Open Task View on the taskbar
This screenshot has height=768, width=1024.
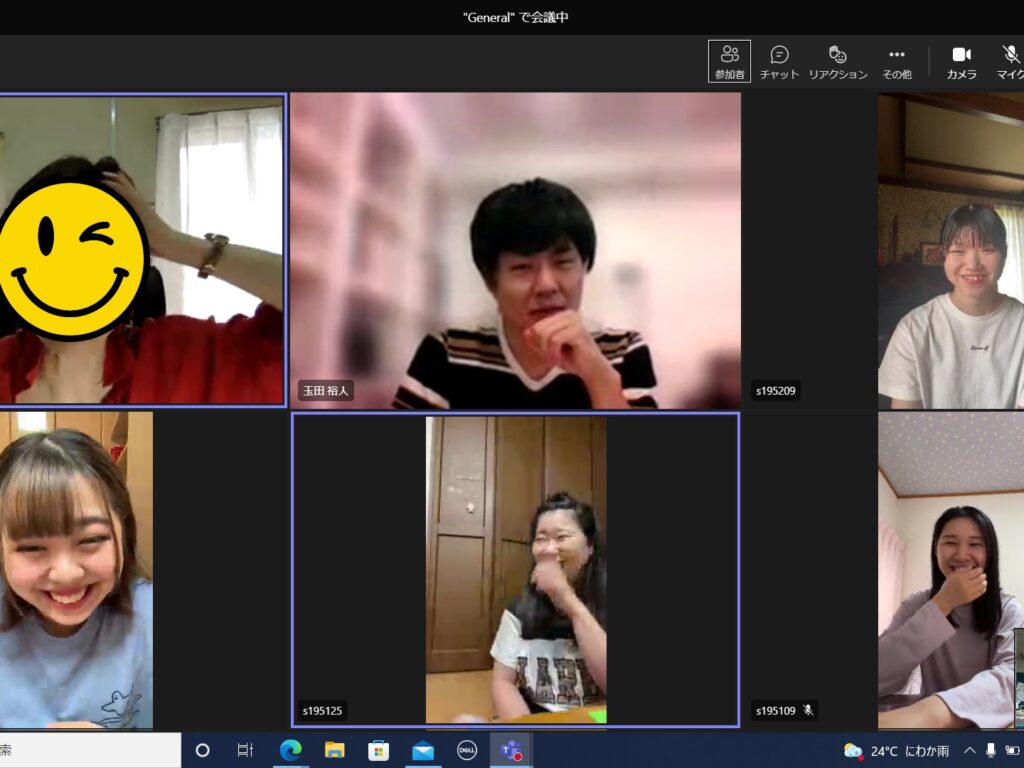(245, 750)
